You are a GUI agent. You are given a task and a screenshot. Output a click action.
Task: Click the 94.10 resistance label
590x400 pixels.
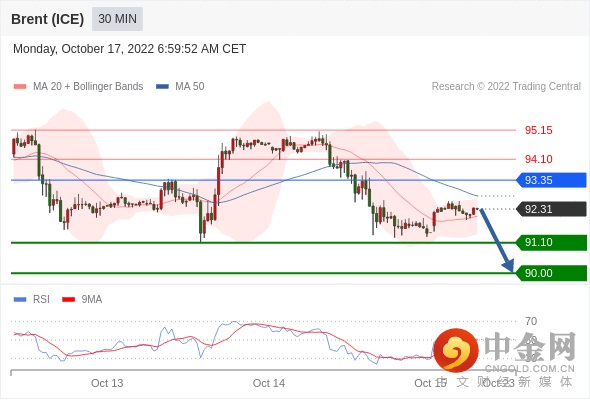pyautogui.click(x=538, y=159)
